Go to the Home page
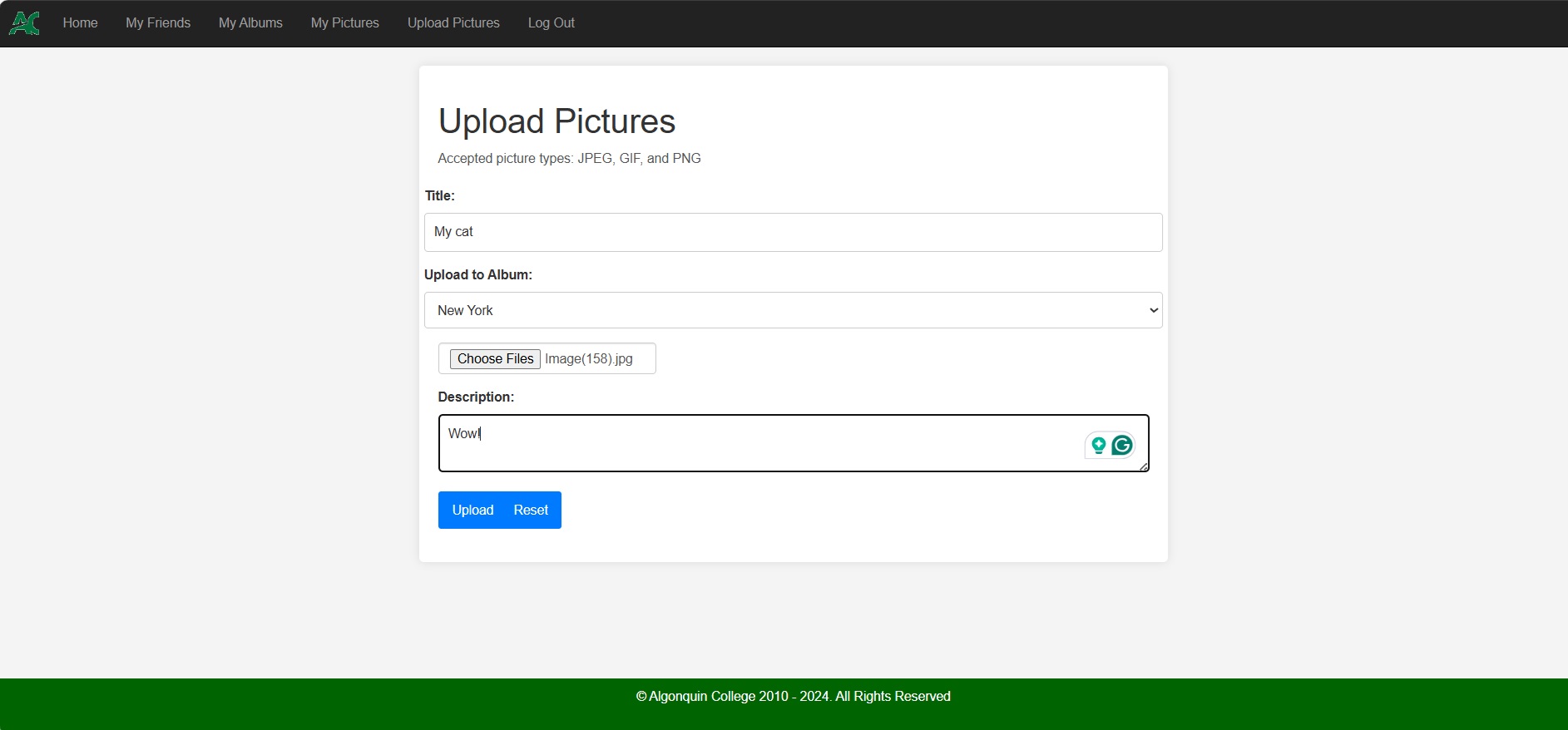This screenshot has width=1568, height=730. [80, 23]
